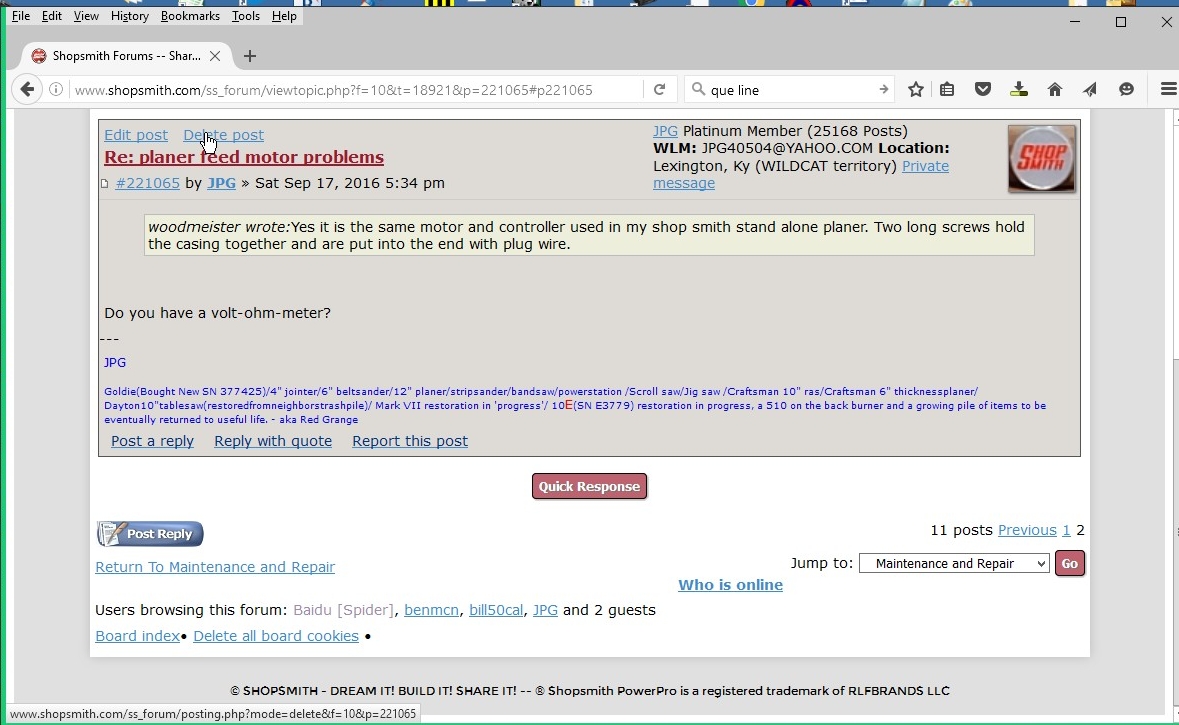Open the History menu

(129, 16)
